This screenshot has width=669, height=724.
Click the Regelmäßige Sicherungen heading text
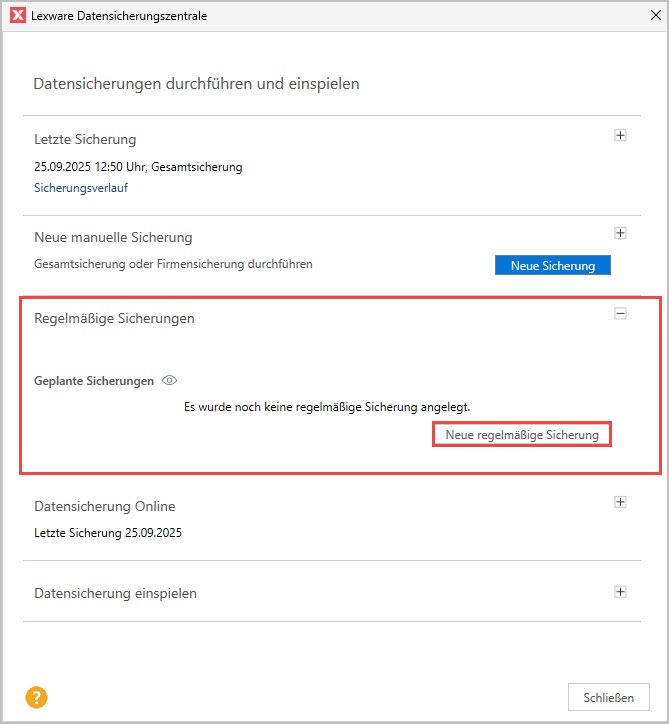click(114, 319)
